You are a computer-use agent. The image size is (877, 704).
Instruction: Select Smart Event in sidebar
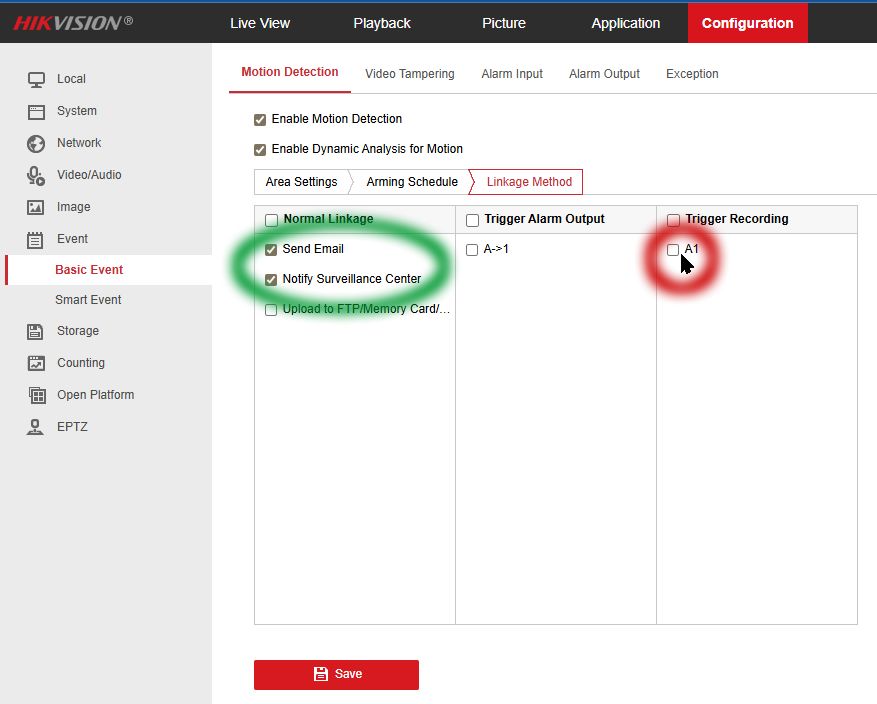(x=88, y=300)
